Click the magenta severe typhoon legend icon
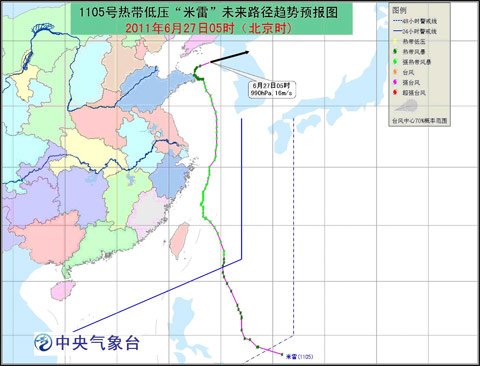This screenshot has width=480, height=366. (x=396, y=82)
